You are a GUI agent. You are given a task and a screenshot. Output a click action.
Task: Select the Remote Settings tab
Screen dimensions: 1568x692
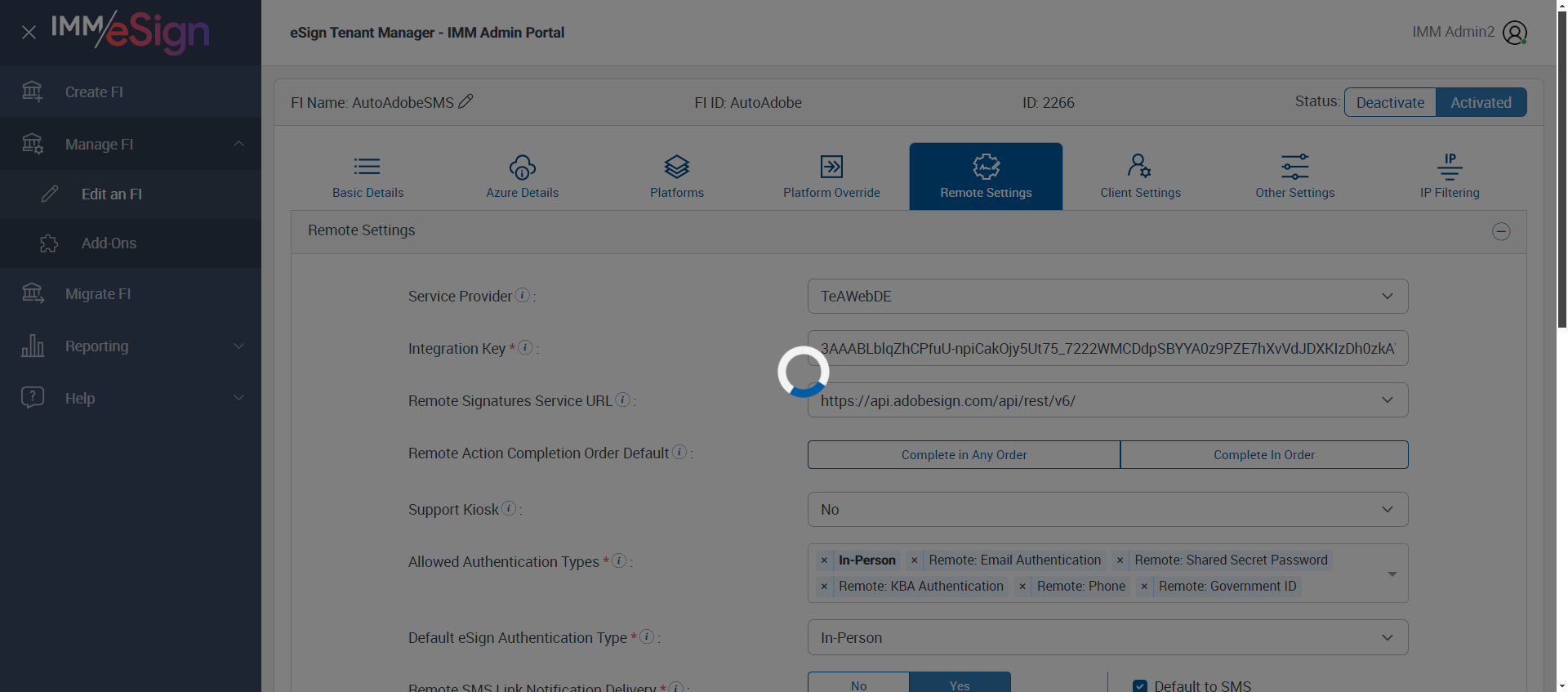[986, 176]
